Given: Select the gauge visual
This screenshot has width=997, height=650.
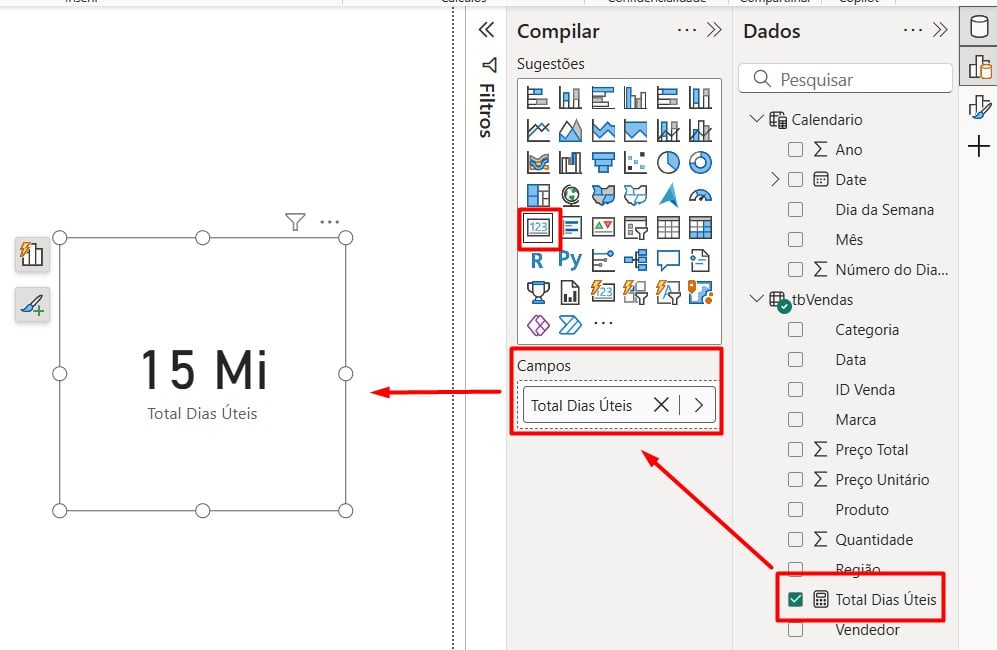Looking at the screenshot, I should click(700, 195).
